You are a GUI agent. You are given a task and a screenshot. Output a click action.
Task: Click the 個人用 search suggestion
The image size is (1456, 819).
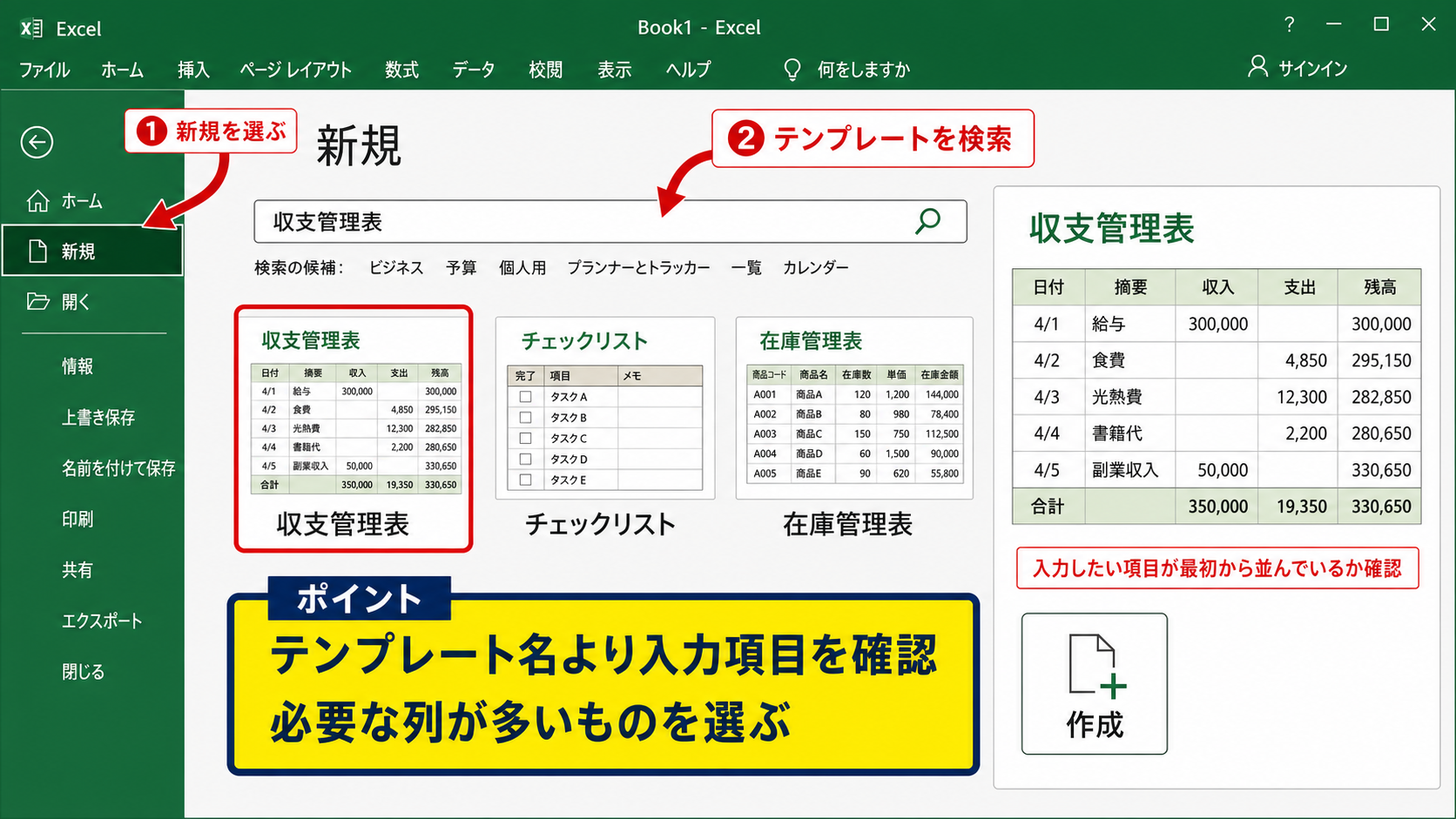(522, 268)
